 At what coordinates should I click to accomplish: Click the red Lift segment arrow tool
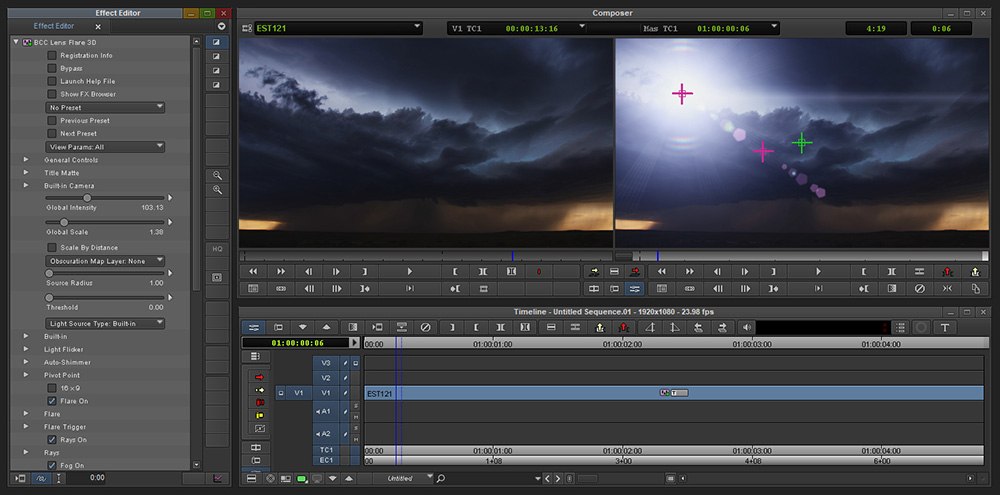pos(260,377)
